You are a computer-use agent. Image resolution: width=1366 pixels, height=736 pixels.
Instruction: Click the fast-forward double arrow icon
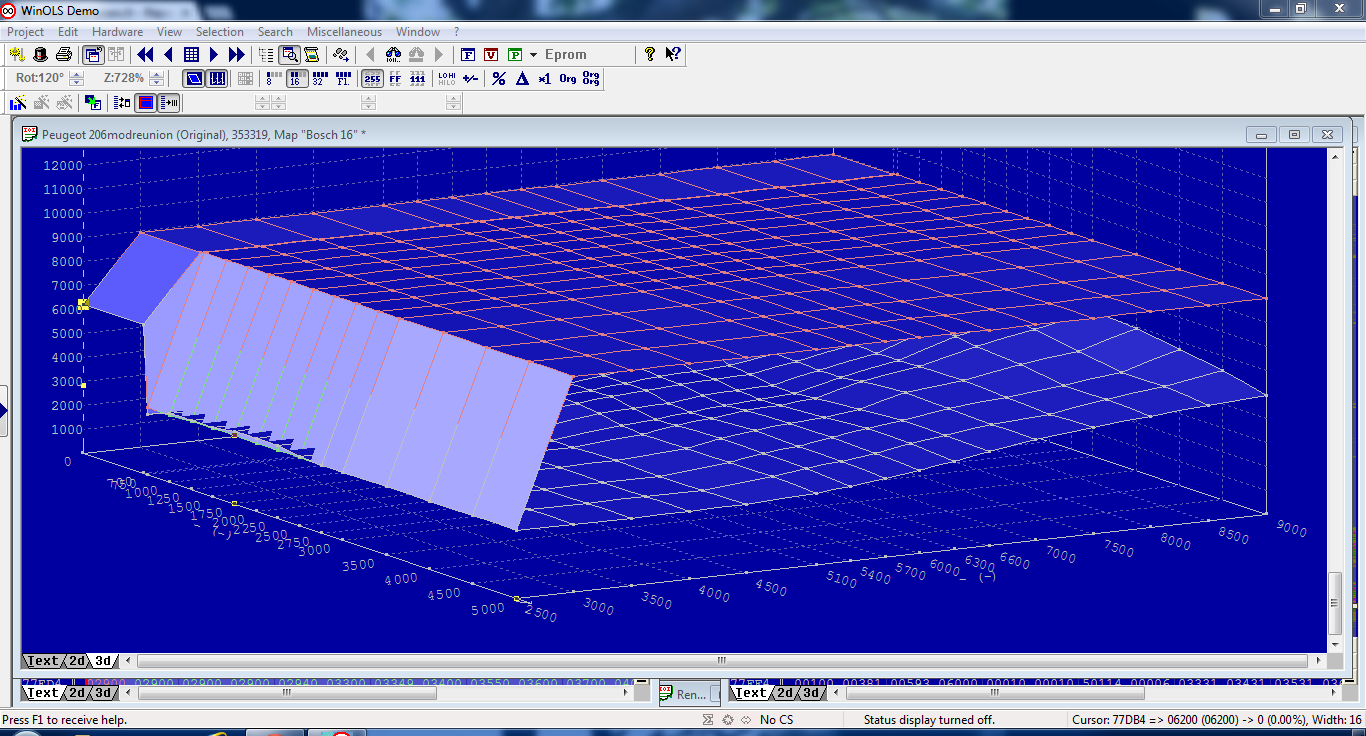coord(237,54)
